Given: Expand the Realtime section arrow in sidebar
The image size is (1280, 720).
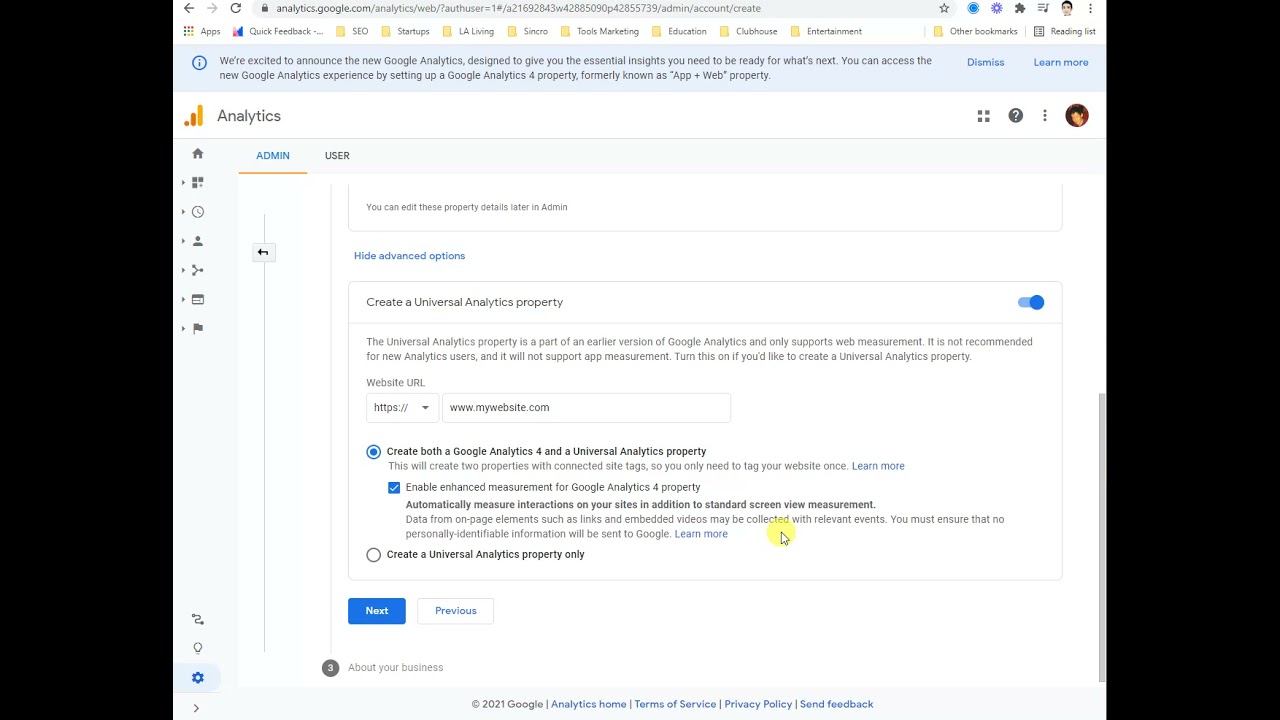Looking at the screenshot, I should [183, 212].
